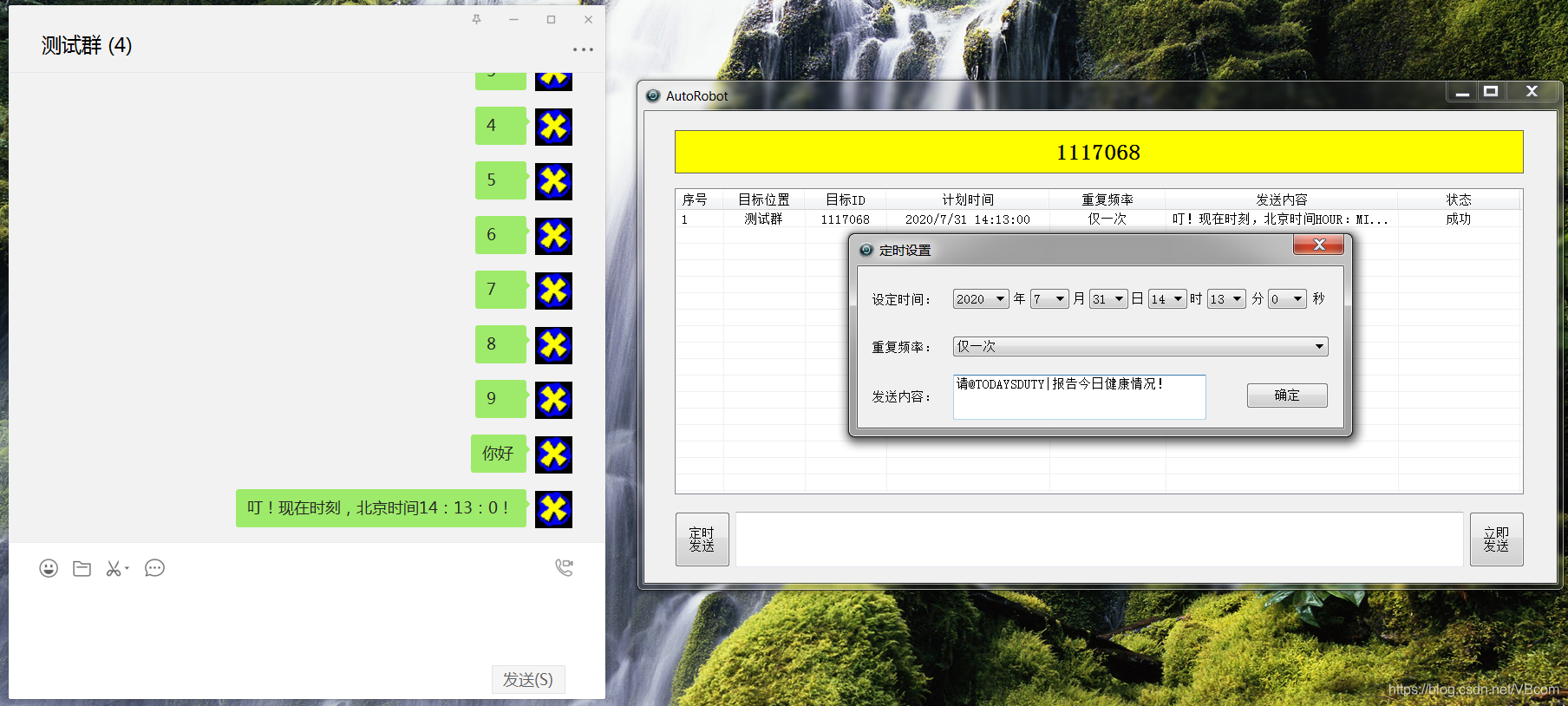Open the seconds dropdown showing 0
Screen dimensions: 1568x706
(1287, 299)
